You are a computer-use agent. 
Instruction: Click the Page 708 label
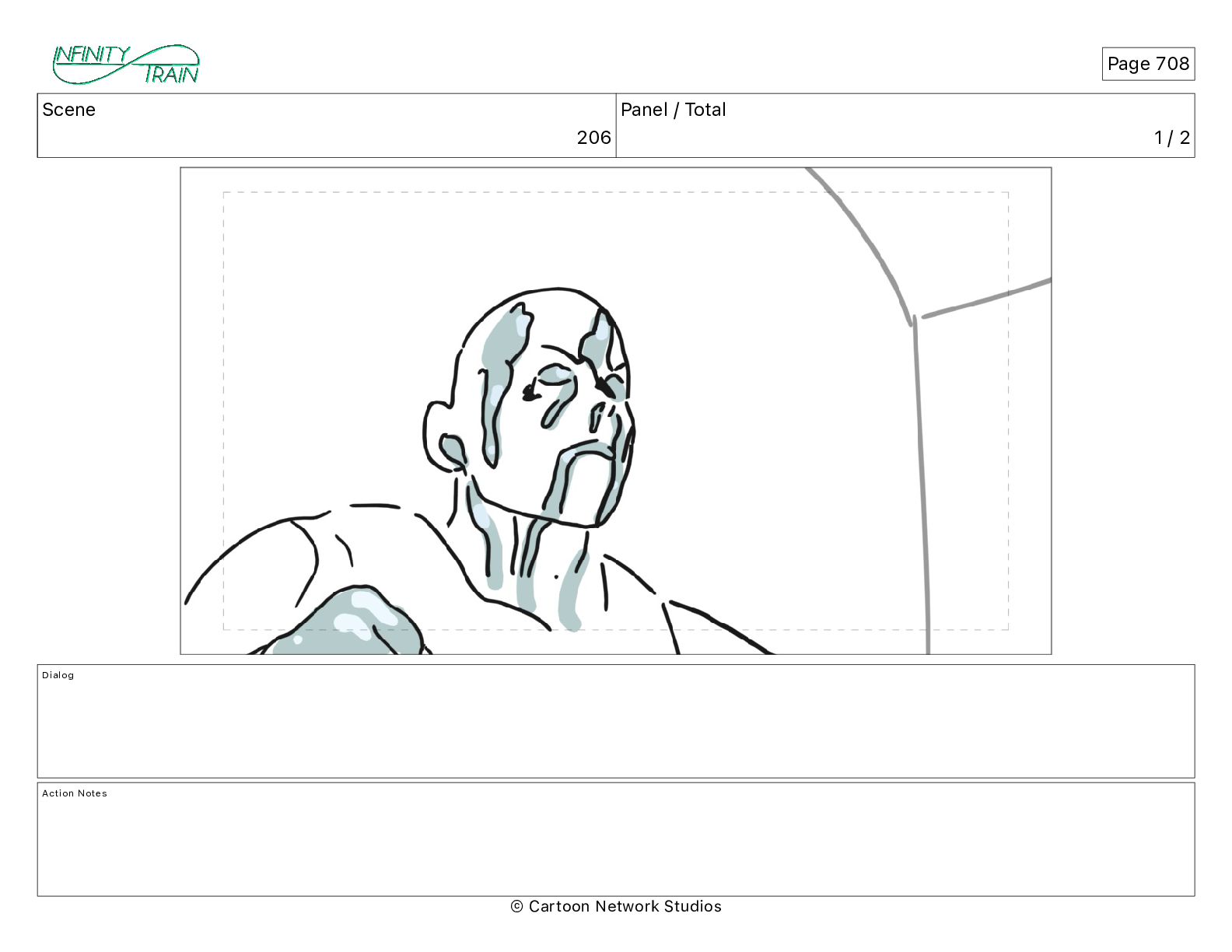1148,64
